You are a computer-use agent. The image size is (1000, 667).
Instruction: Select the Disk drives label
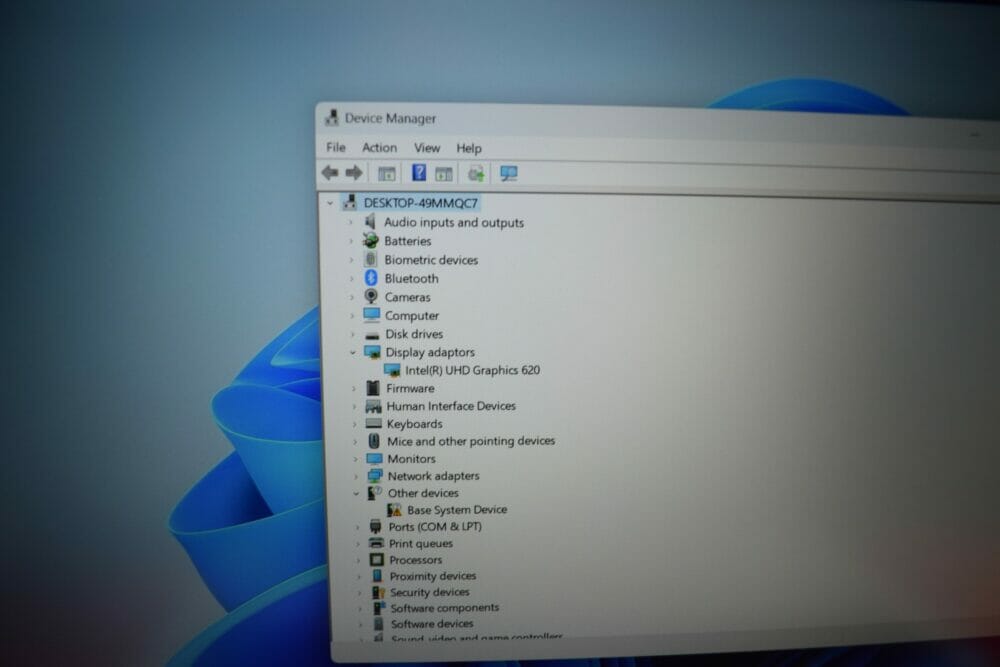click(x=414, y=334)
